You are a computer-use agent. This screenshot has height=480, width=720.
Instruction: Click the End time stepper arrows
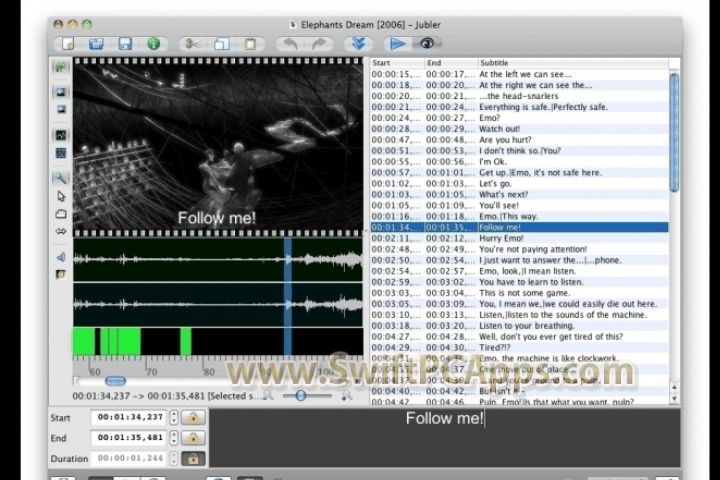174,437
